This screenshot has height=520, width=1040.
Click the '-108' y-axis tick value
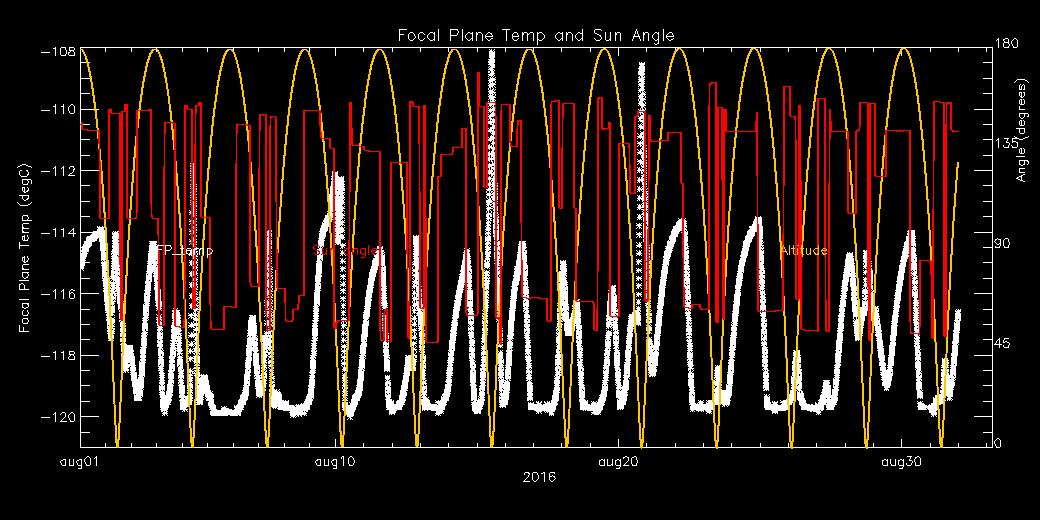56,50
